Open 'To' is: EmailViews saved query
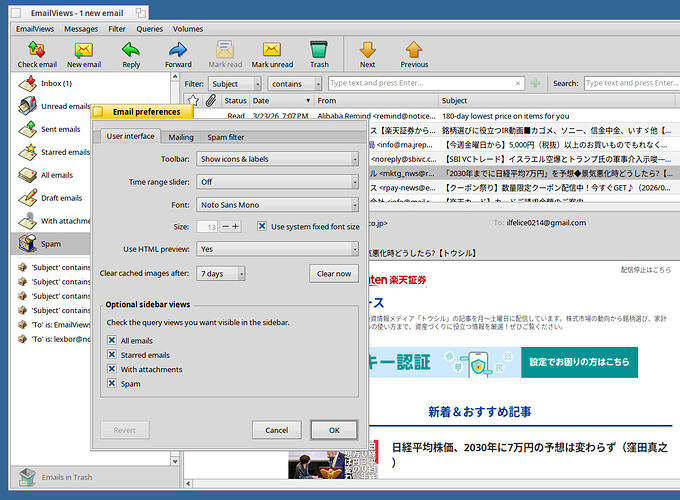The height and width of the screenshot is (500, 680). coord(54,324)
